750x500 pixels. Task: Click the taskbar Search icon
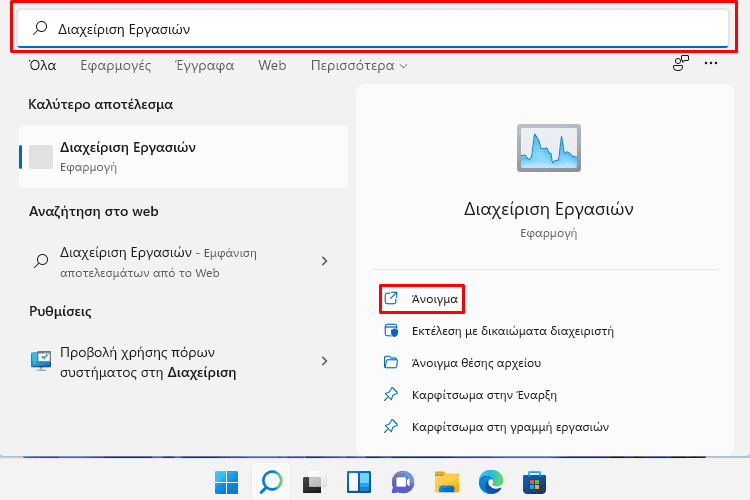point(271,482)
